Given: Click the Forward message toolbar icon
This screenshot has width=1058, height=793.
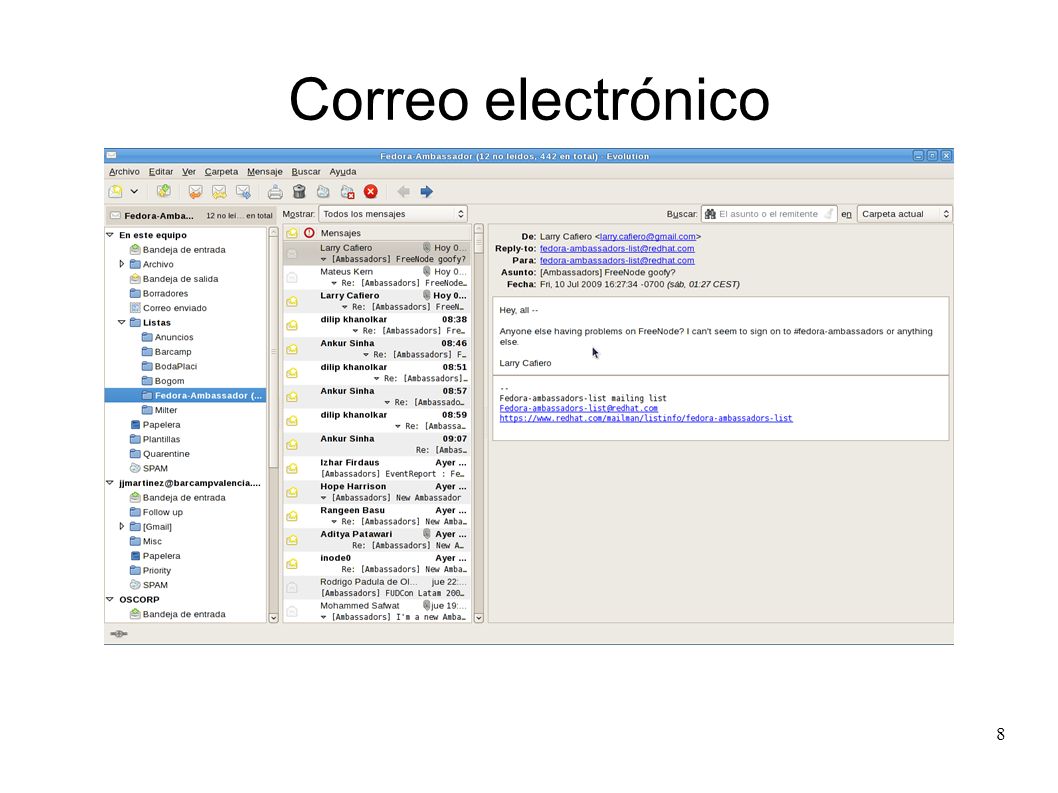Looking at the screenshot, I should pos(244,192).
